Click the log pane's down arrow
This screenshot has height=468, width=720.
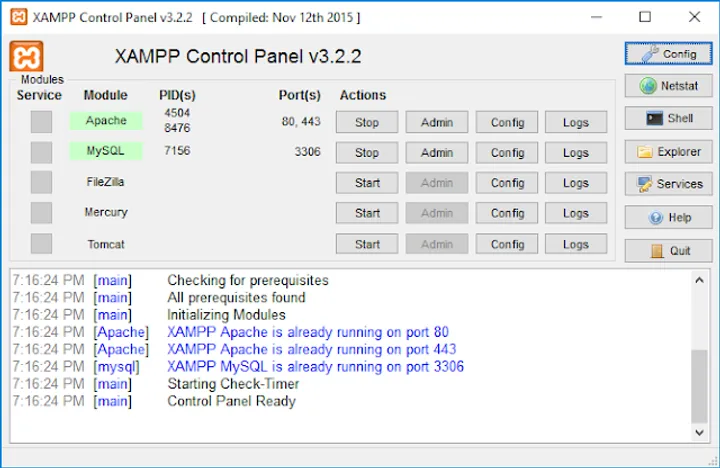point(699,432)
